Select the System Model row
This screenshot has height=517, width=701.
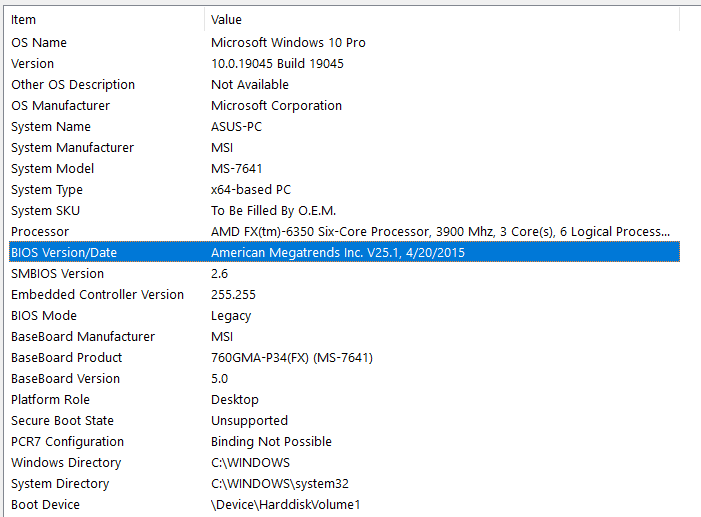[344, 169]
